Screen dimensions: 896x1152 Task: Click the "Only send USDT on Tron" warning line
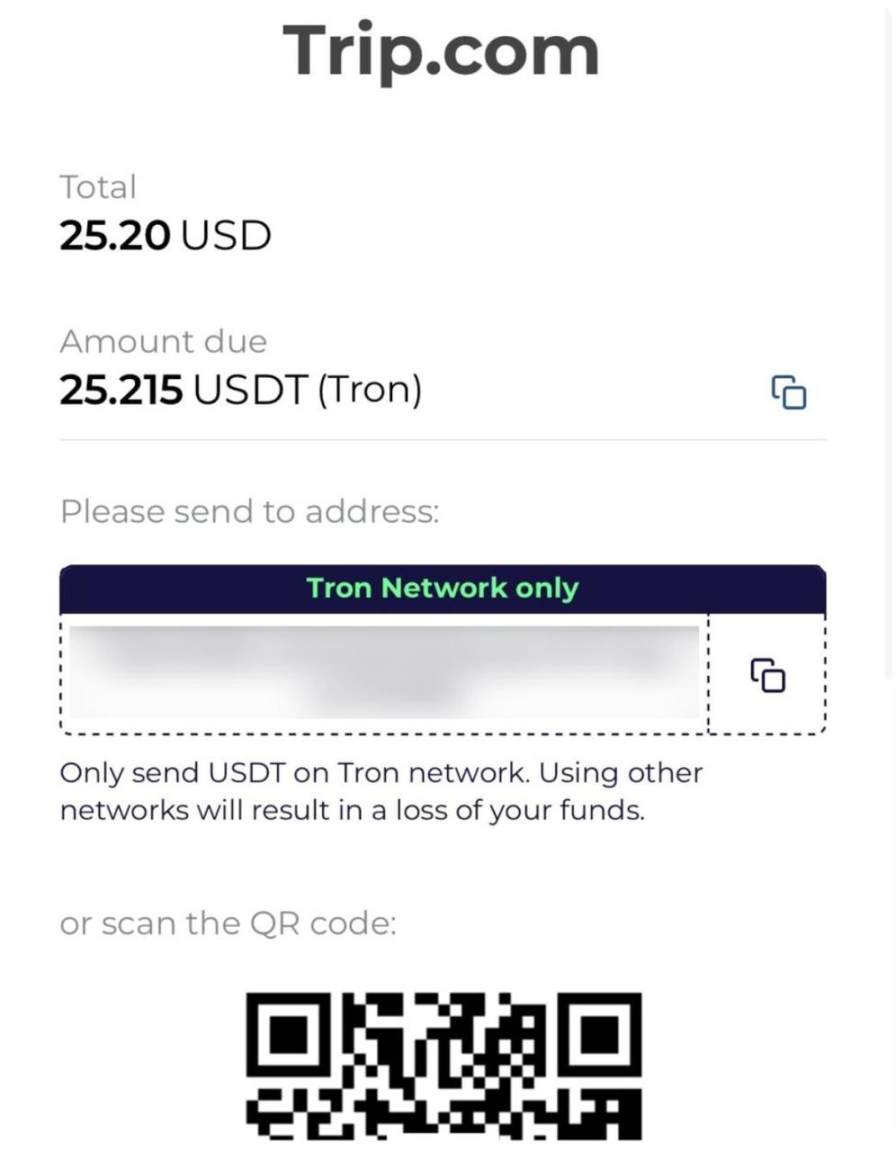pyautogui.click(x=381, y=773)
